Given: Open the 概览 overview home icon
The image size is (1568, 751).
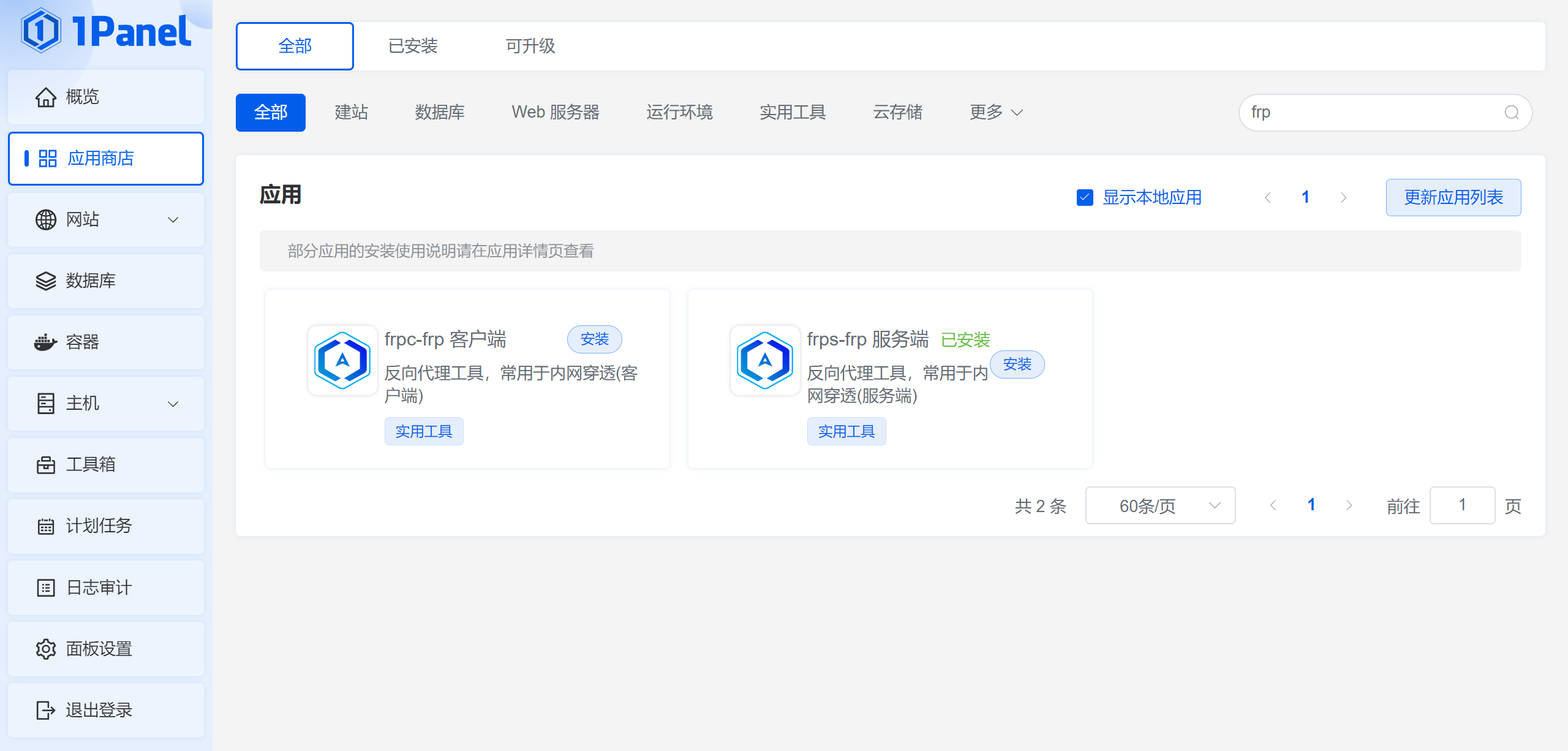Looking at the screenshot, I should [x=46, y=97].
